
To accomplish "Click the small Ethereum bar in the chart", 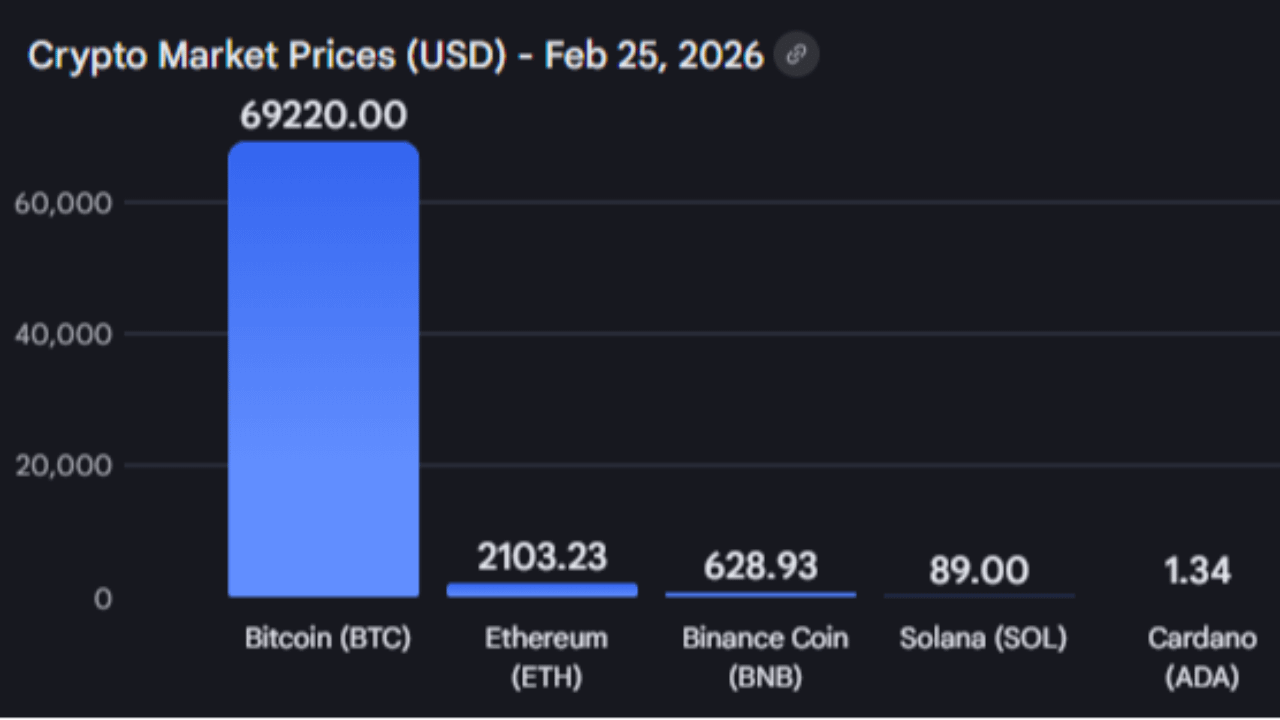I will pyautogui.click(x=542, y=590).
